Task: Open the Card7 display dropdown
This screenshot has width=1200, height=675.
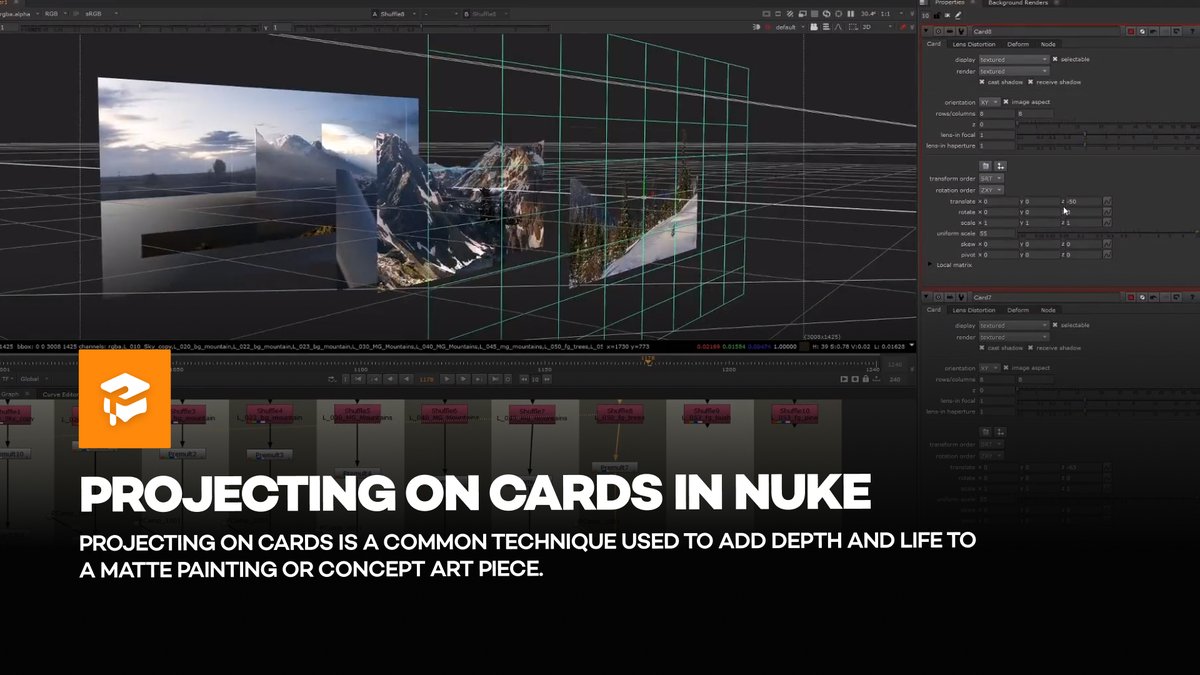Action: point(1014,325)
